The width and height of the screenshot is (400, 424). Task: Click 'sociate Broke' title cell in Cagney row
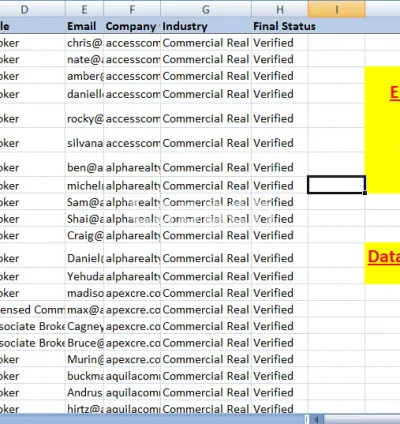tap(32, 326)
